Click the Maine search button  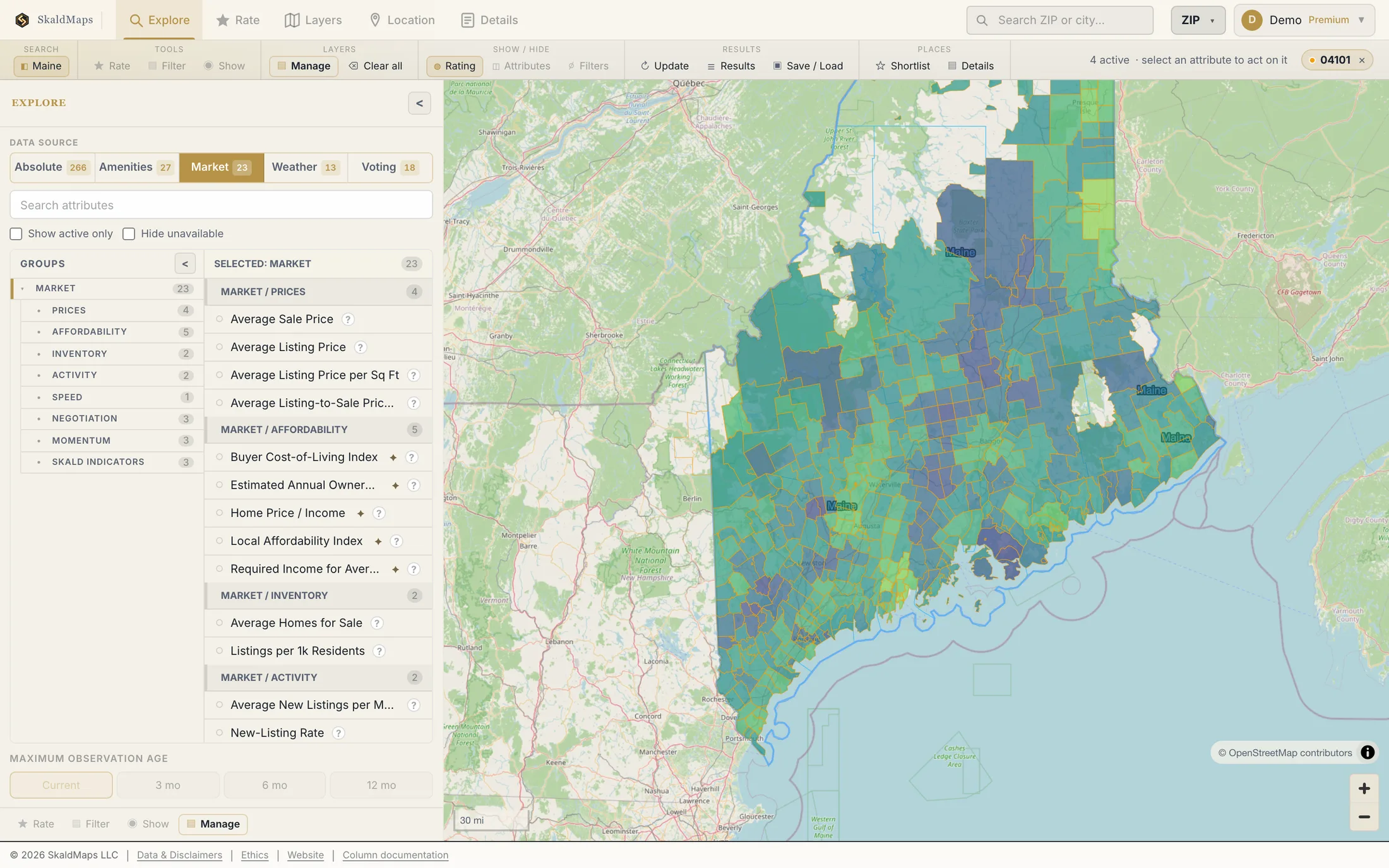pyautogui.click(x=41, y=66)
